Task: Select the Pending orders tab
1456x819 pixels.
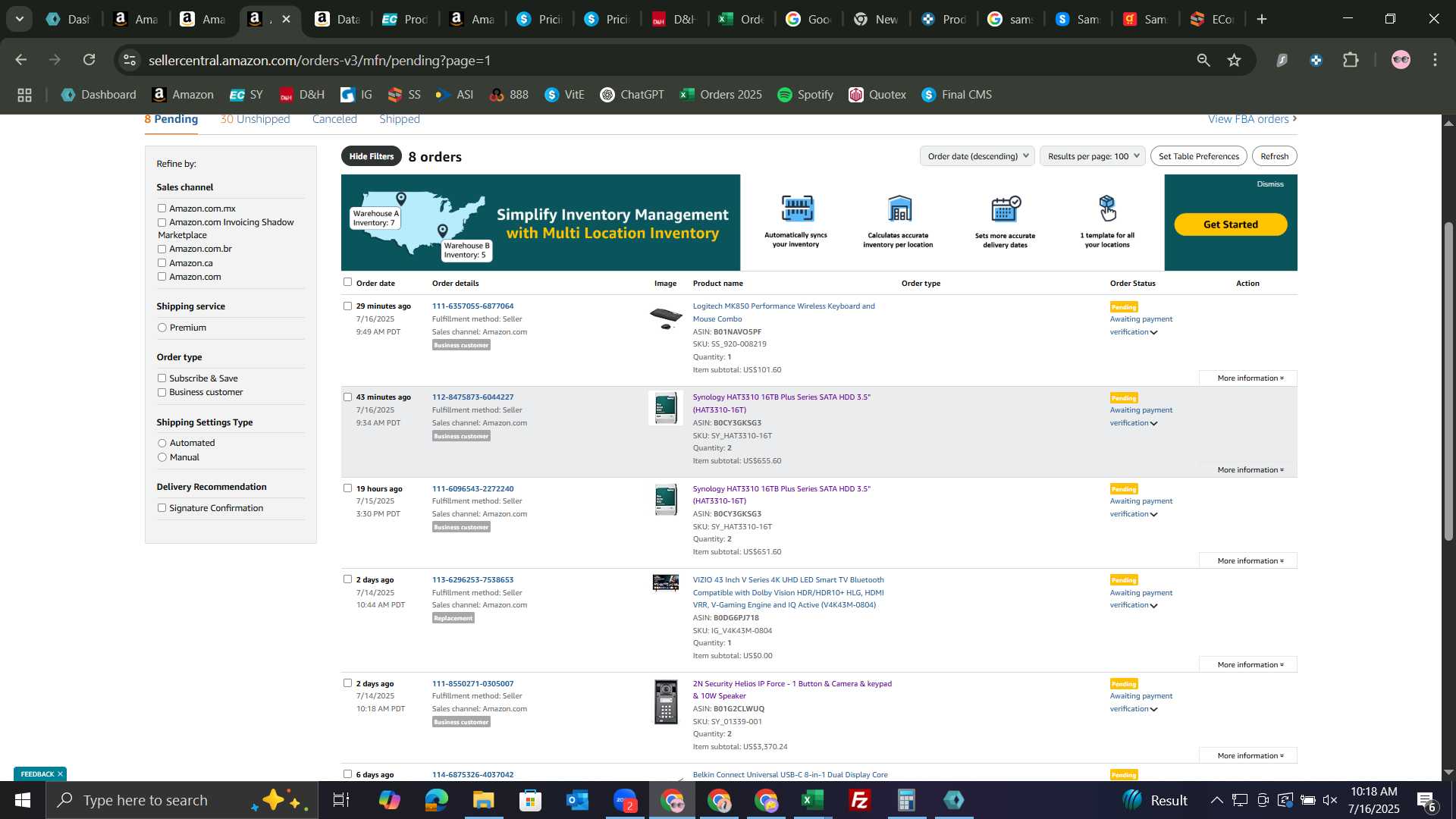Action: coord(171,120)
